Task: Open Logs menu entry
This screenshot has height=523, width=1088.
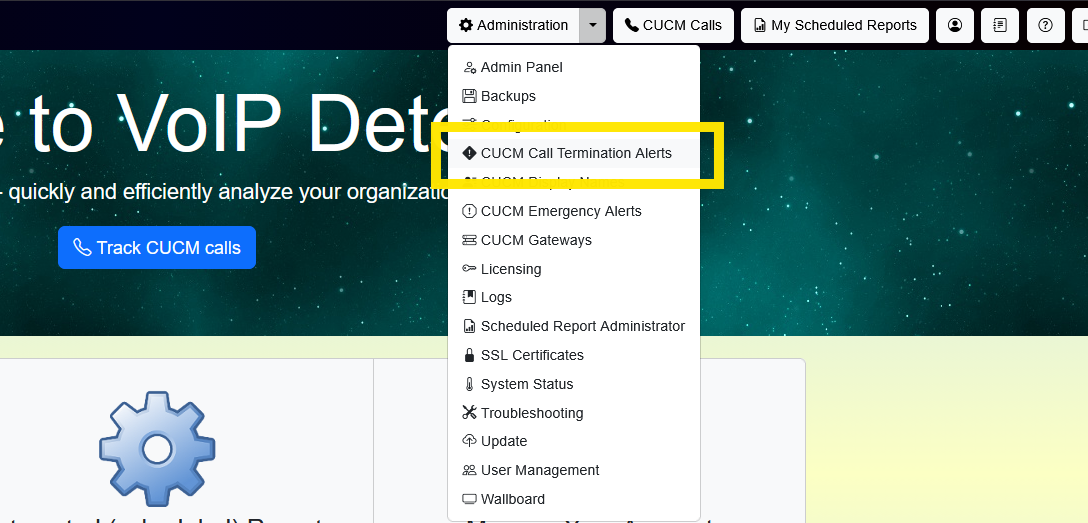Action: [574, 297]
